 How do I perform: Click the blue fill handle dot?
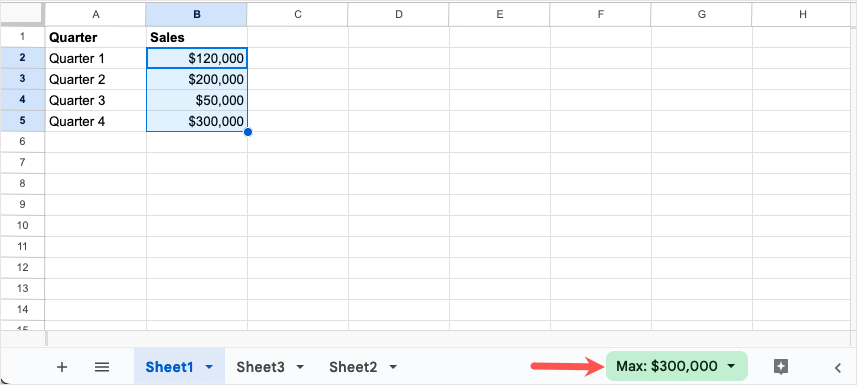(248, 132)
